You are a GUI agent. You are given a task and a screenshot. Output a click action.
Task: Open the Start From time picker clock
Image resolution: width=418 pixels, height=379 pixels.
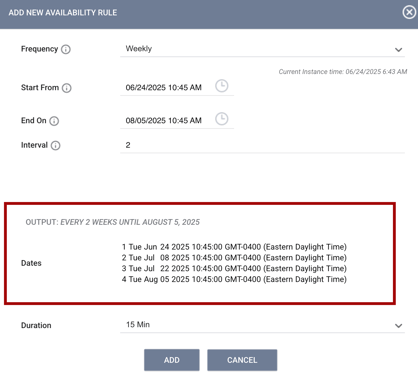(222, 86)
